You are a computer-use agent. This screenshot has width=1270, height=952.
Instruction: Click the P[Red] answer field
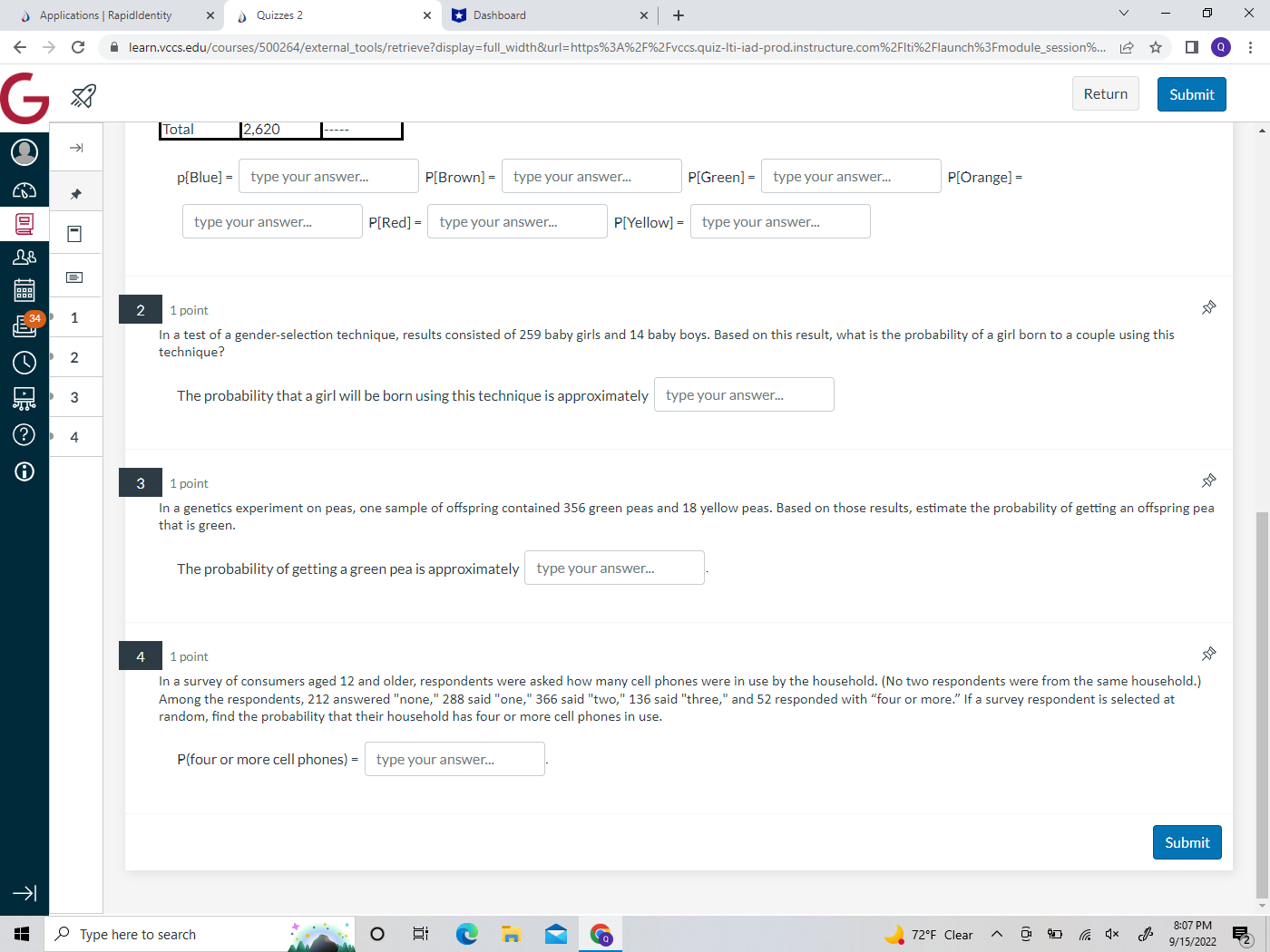click(517, 221)
